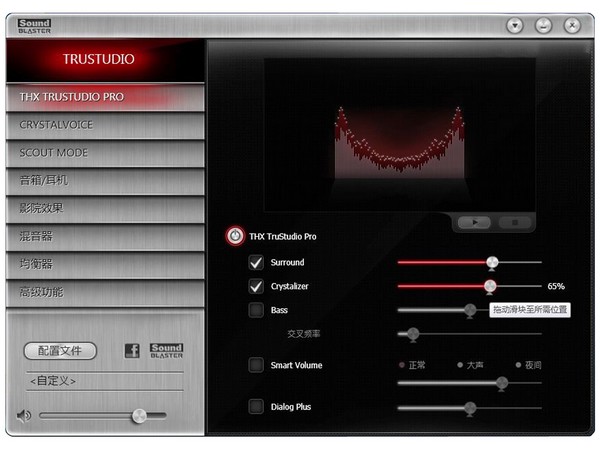Open the CRYSTALVOICE tab

coord(104,125)
